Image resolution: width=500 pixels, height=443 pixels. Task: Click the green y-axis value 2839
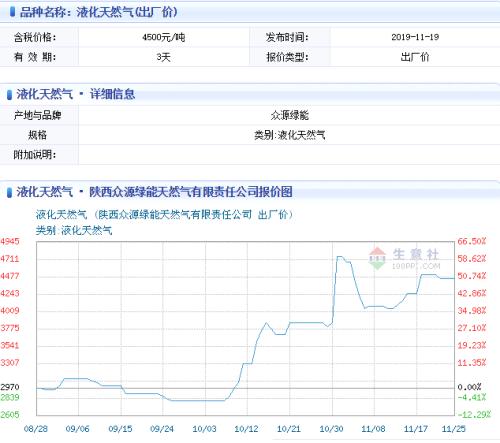tap(10, 397)
